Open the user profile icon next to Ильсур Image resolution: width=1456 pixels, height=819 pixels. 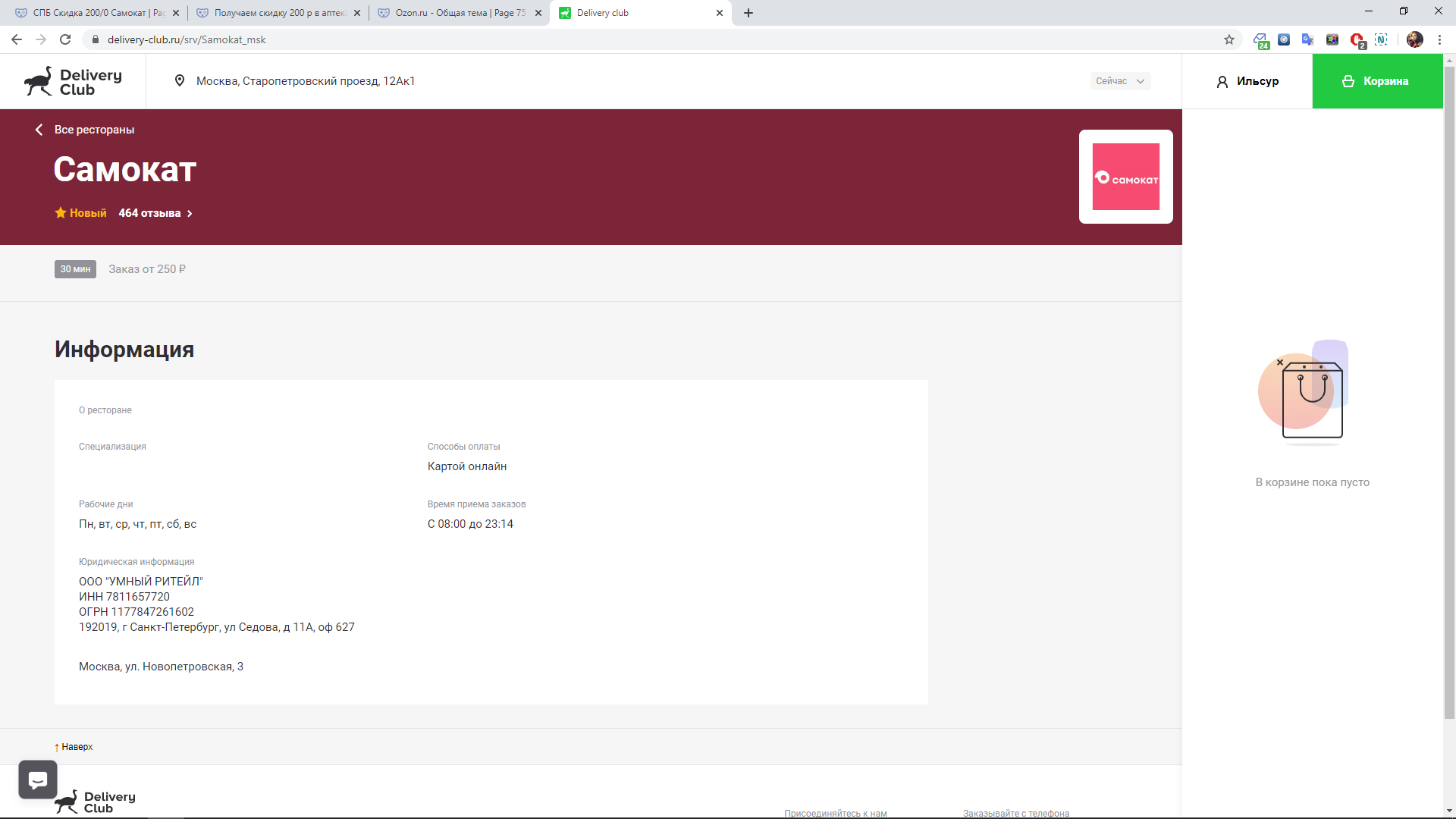coord(1222,82)
